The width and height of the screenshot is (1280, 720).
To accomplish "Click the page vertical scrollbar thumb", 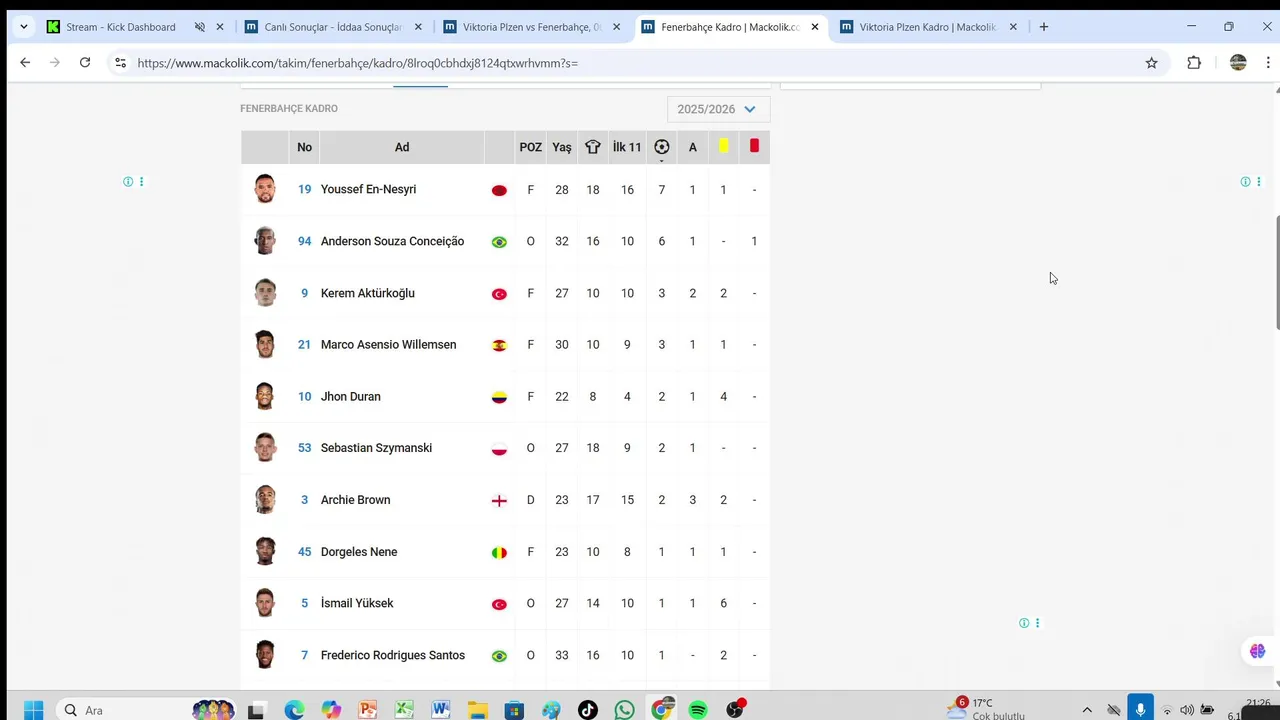I will (x=1276, y=270).
